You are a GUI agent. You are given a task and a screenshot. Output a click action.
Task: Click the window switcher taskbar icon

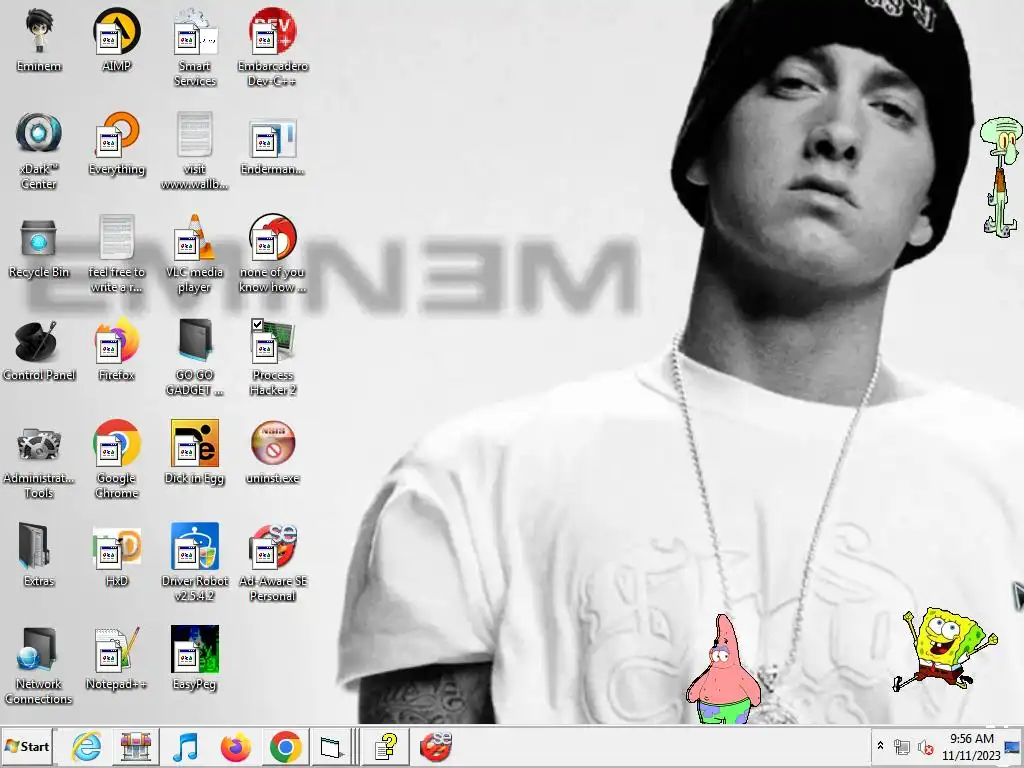point(331,746)
